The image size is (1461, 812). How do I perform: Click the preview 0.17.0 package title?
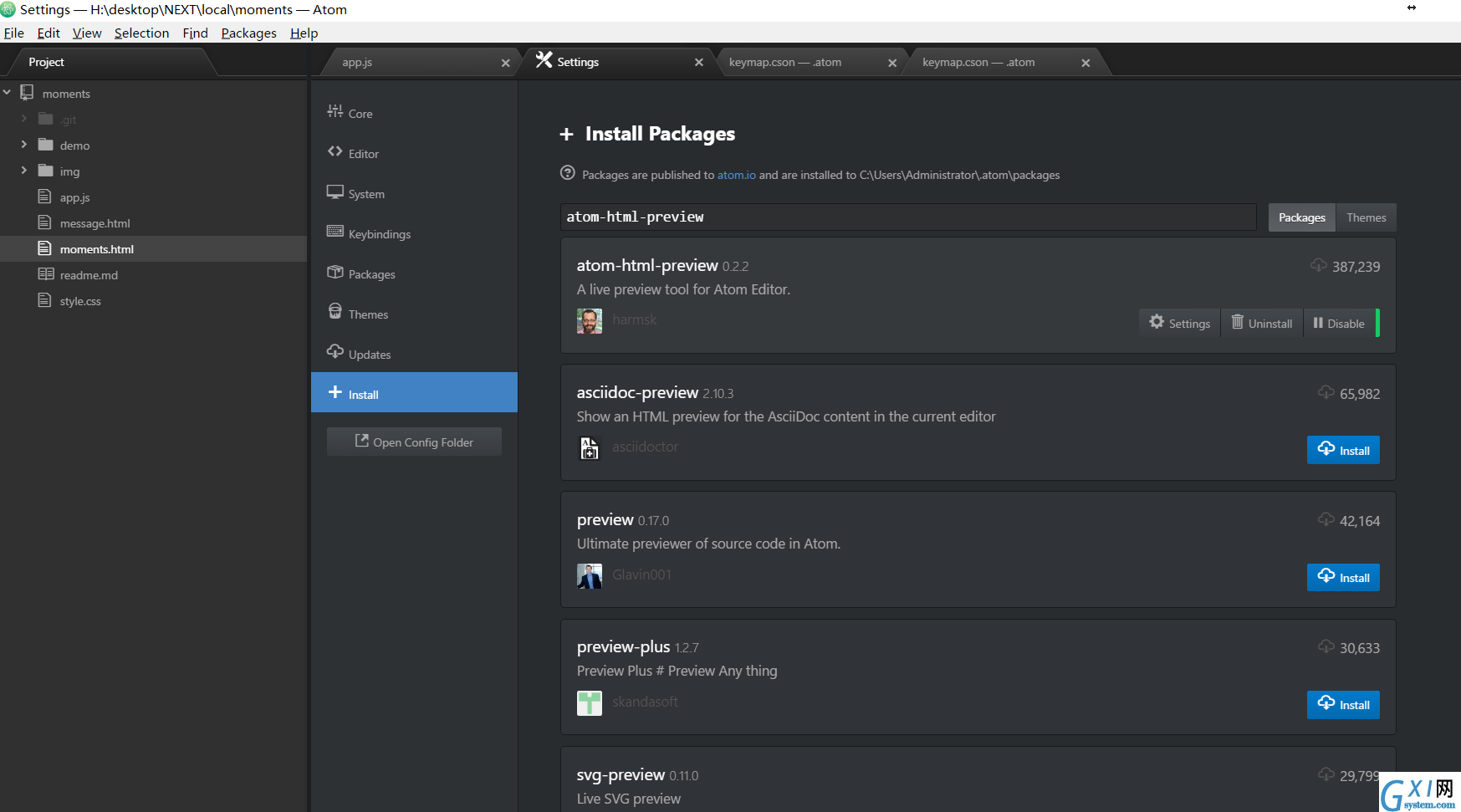tap(605, 519)
